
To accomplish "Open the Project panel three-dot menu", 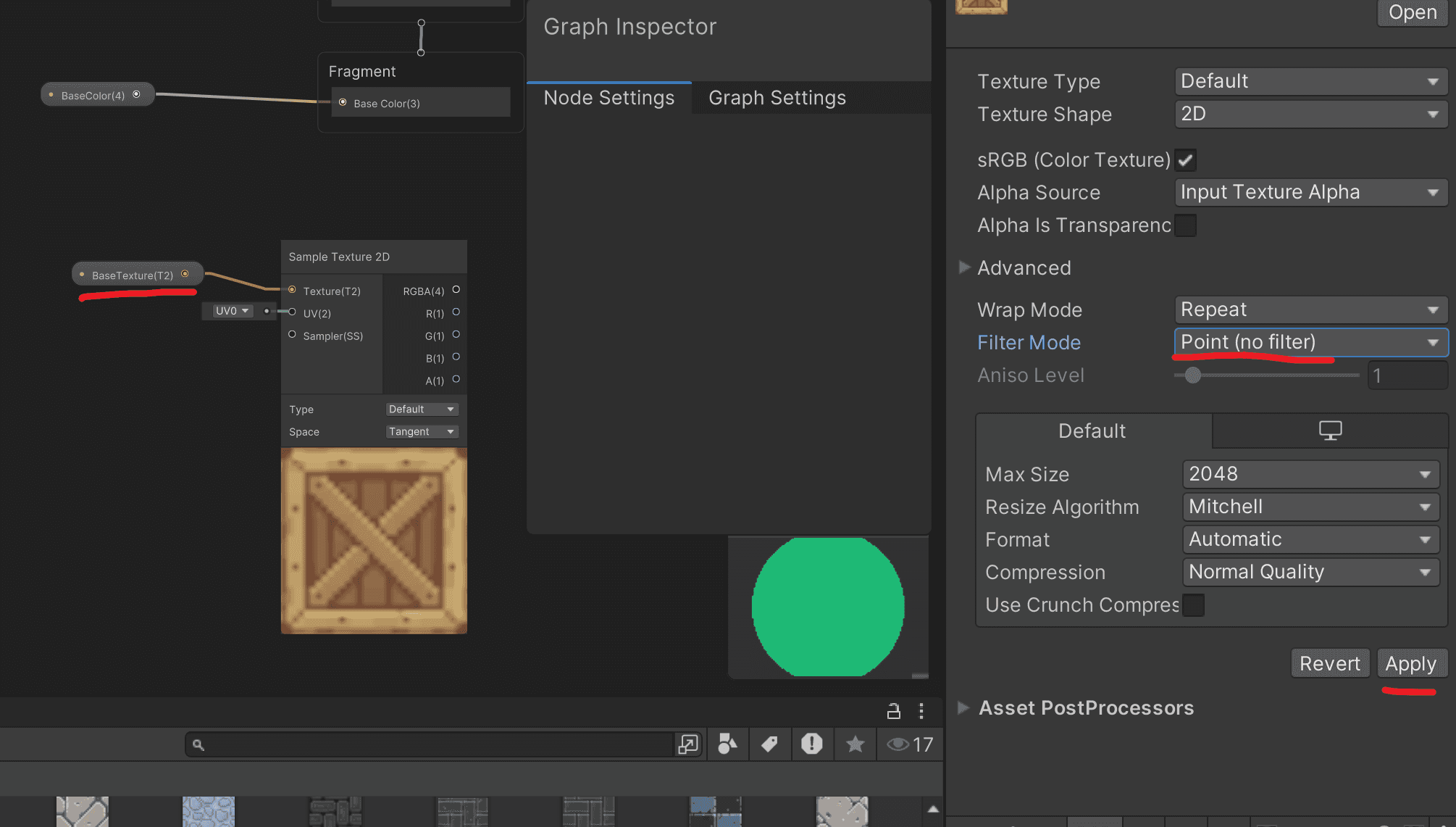I will tap(921, 711).
